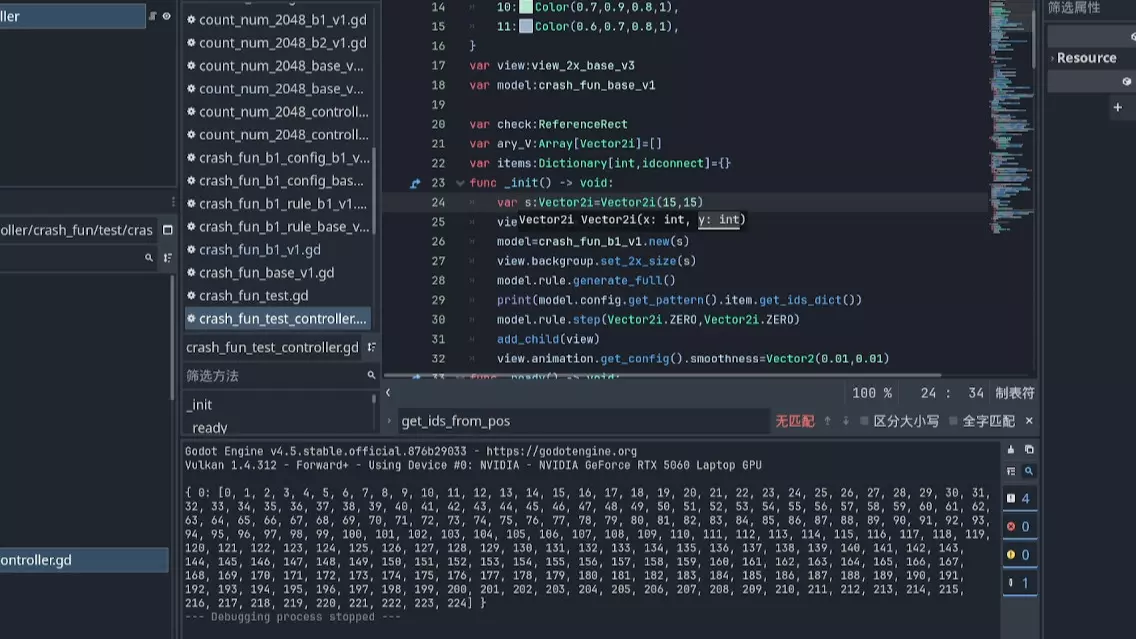Image resolution: width=1136 pixels, height=639 pixels.
Task: Click the add plus icon in inspector
Action: click(x=1117, y=107)
